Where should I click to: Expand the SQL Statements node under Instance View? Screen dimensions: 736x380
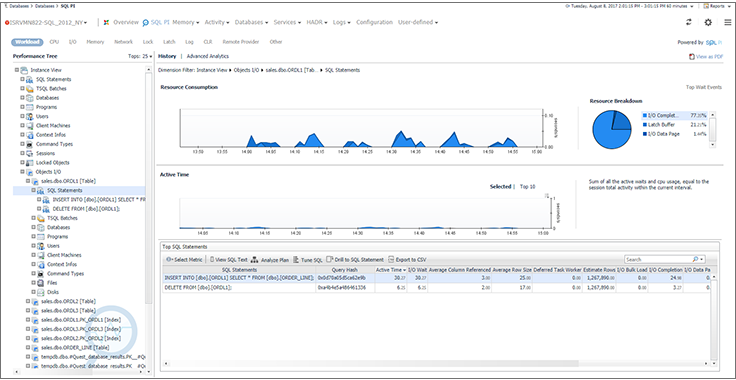pyautogui.click(x=22, y=79)
